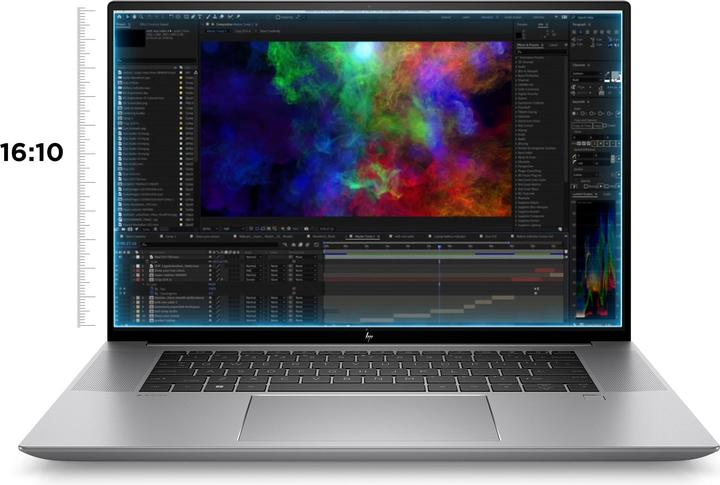Open the font family dropdown in Character panel
The width and height of the screenshot is (720, 485).
pyautogui.click(x=587, y=73)
